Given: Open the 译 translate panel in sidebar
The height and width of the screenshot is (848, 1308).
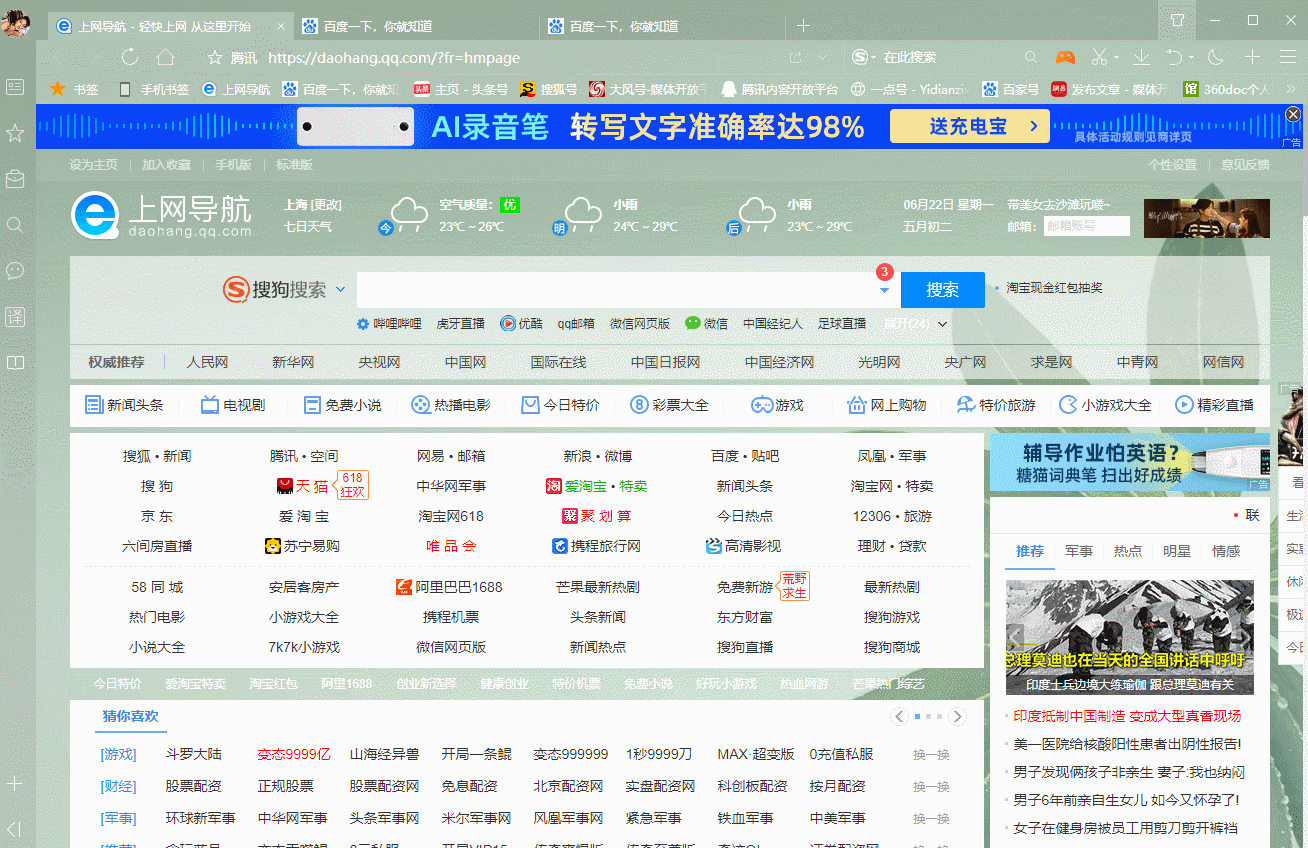Looking at the screenshot, I should [14, 316].
